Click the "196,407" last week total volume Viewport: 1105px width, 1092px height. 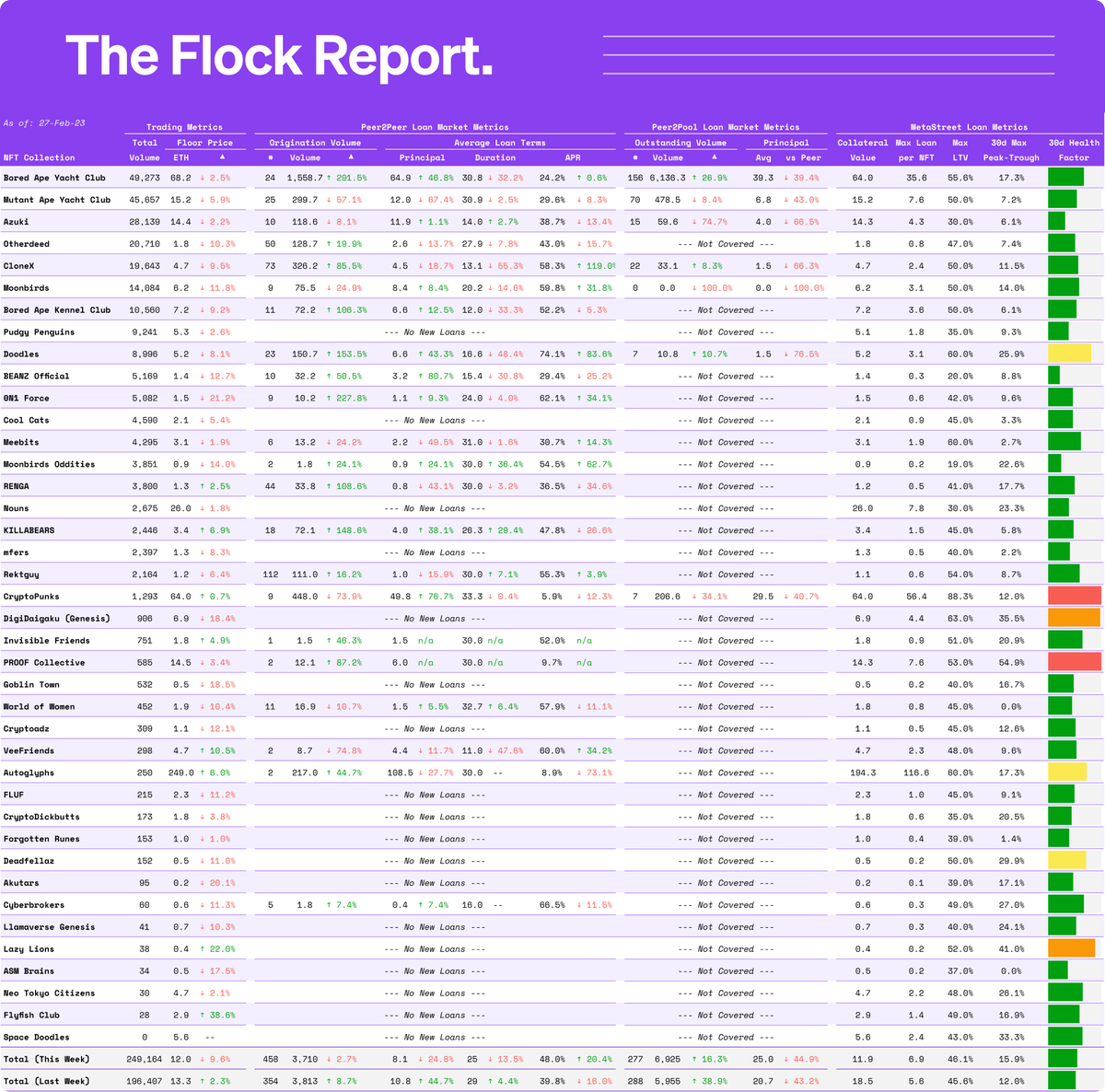click(x=144, y=1081)
